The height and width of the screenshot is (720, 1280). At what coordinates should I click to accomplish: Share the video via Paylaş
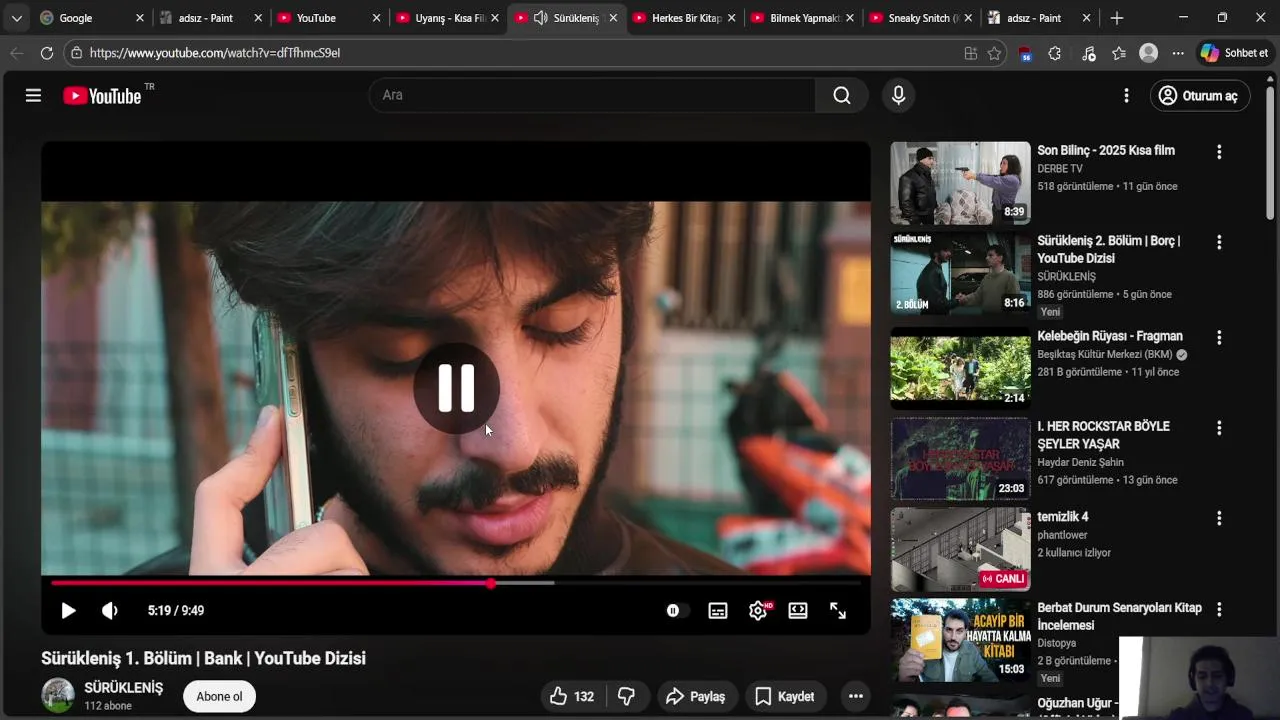point(696,696)
